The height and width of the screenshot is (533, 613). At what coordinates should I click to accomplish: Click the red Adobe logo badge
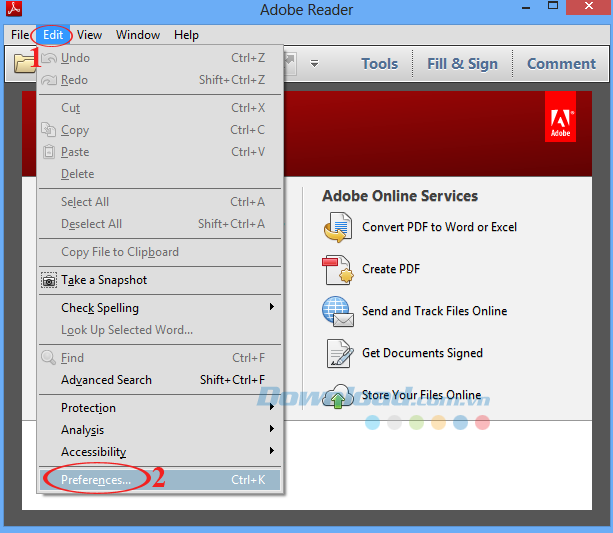click(x=560, y=117)
